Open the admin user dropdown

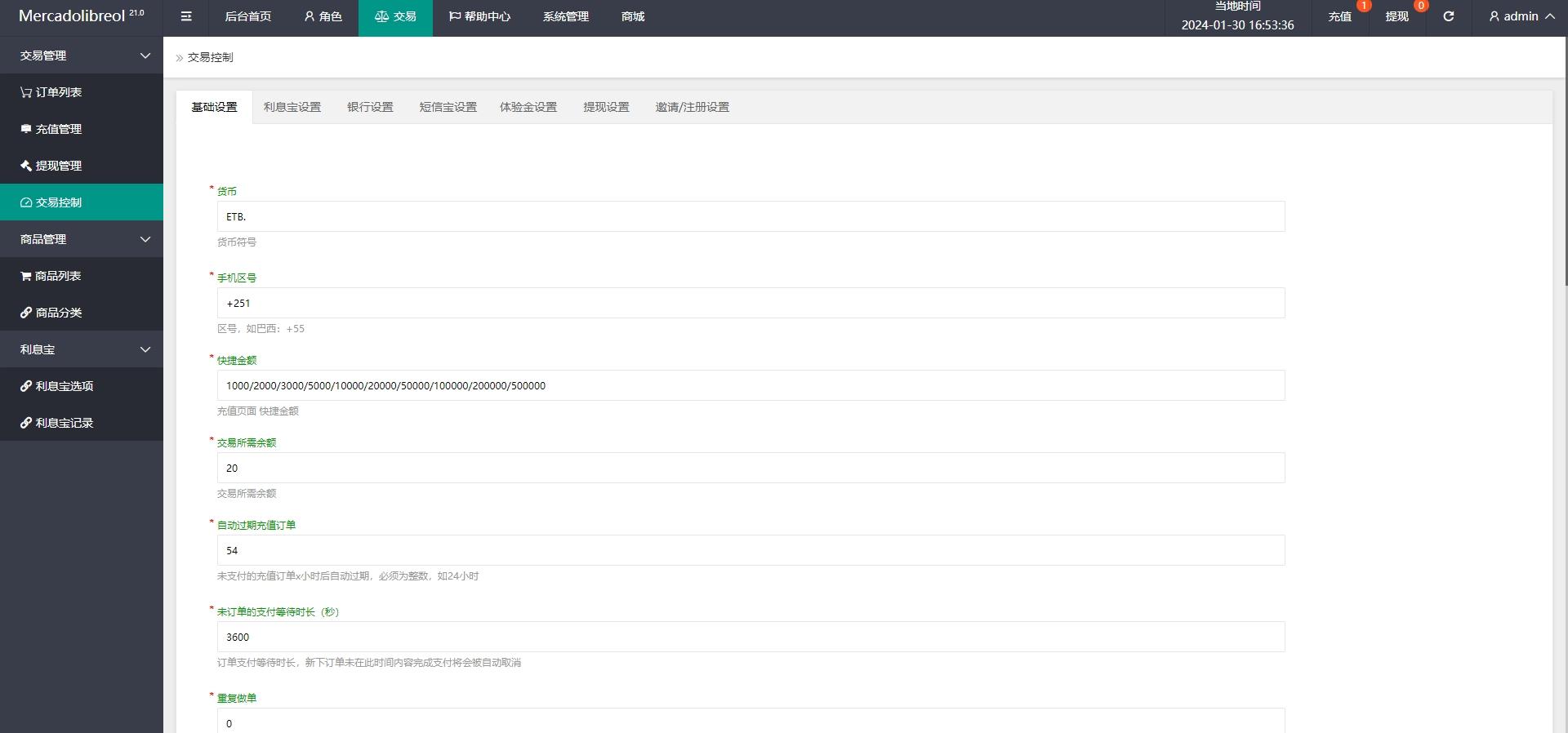[x=1521, y=16]
